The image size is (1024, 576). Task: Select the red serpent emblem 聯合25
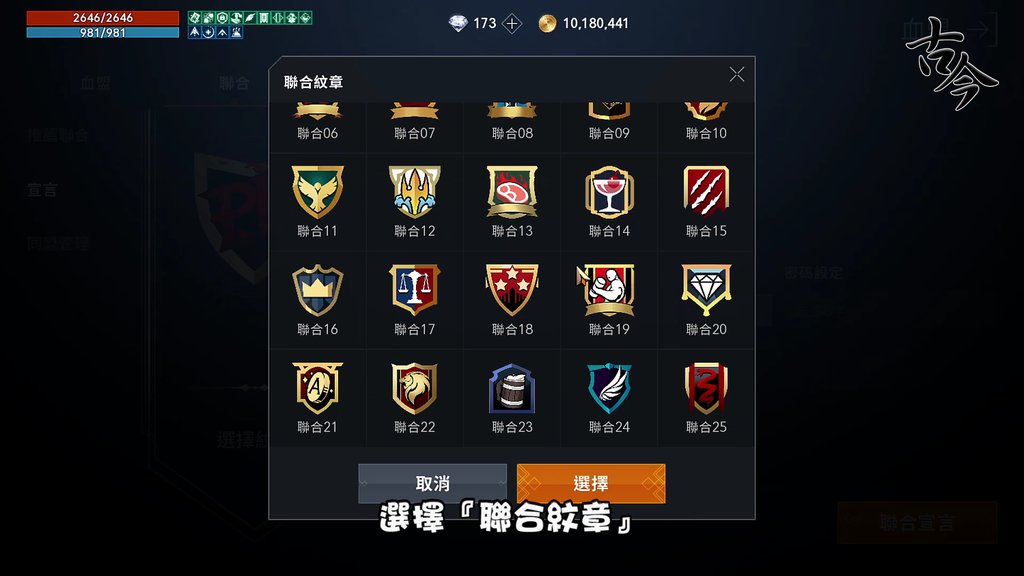(x=706, y=388)
